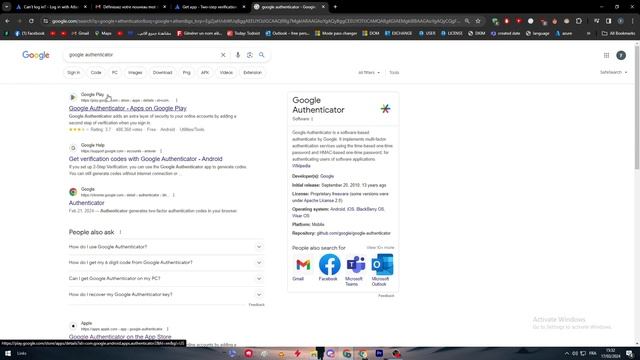Start voice search with the microphone icon
640x360 pixels.
pyautogui.click(x=238, y=55)
